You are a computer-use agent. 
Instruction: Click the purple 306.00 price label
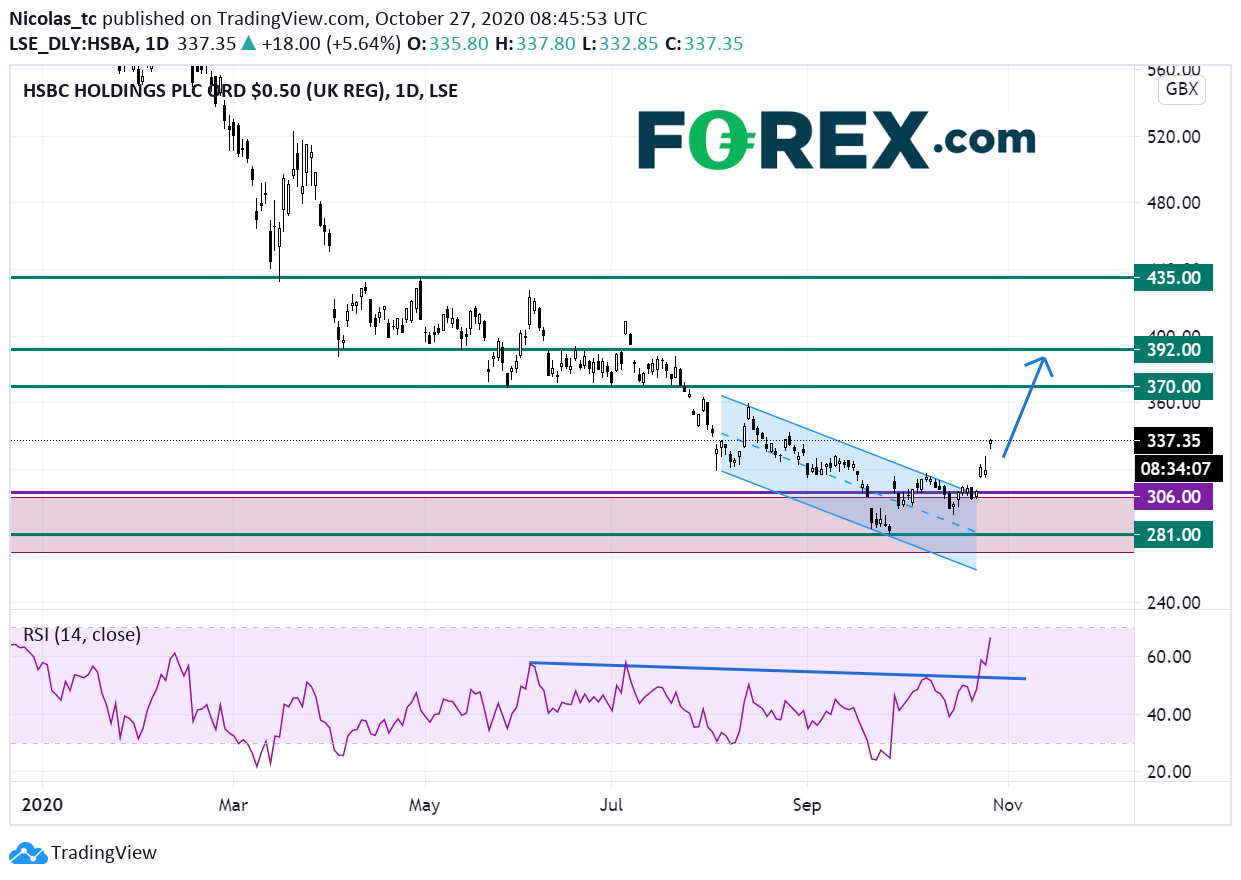[1174, 497]
